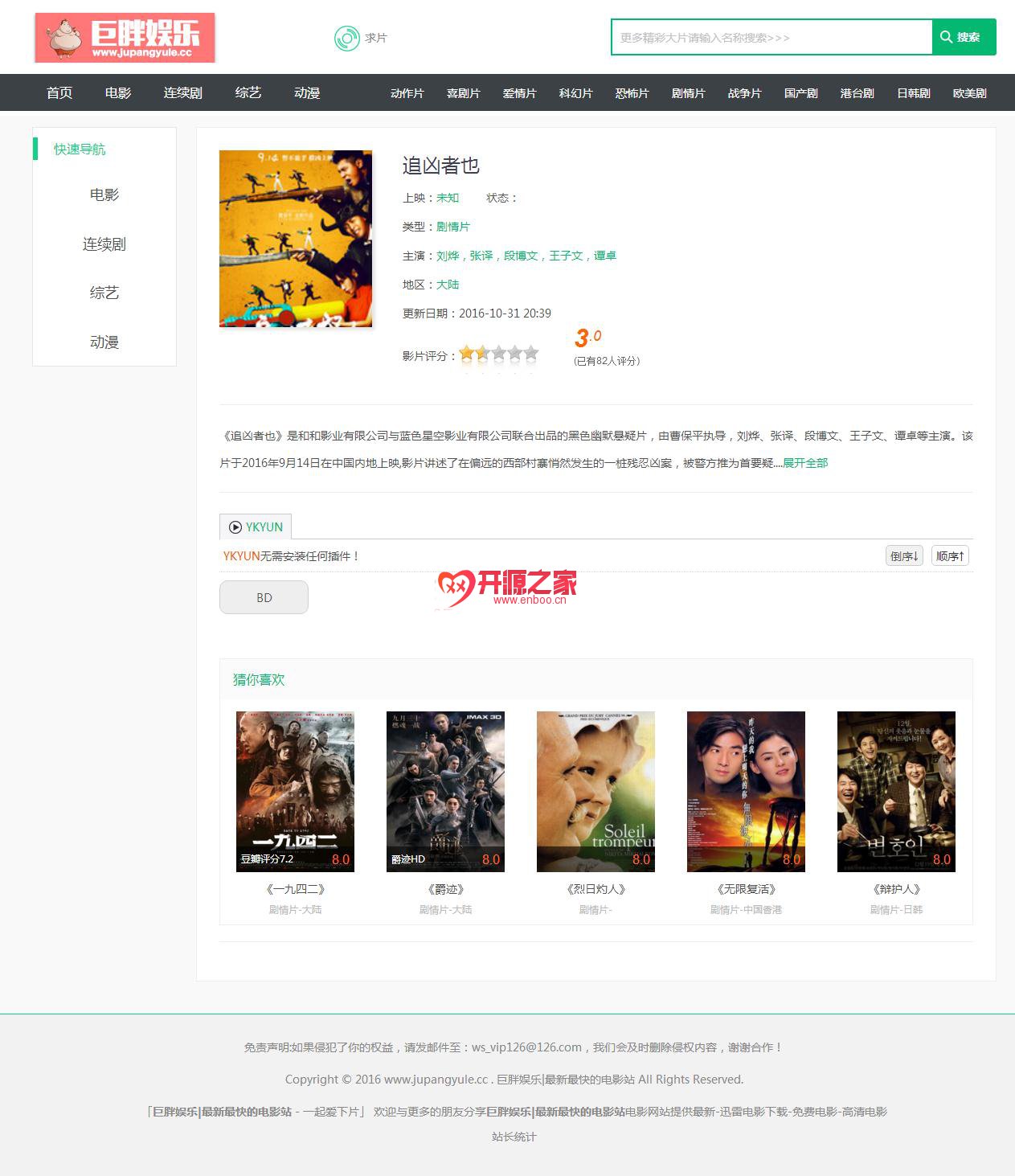Open 首页 in the main navigation
The image size is (1015, 1176).
pyautogui.click(x=59, y=92)
